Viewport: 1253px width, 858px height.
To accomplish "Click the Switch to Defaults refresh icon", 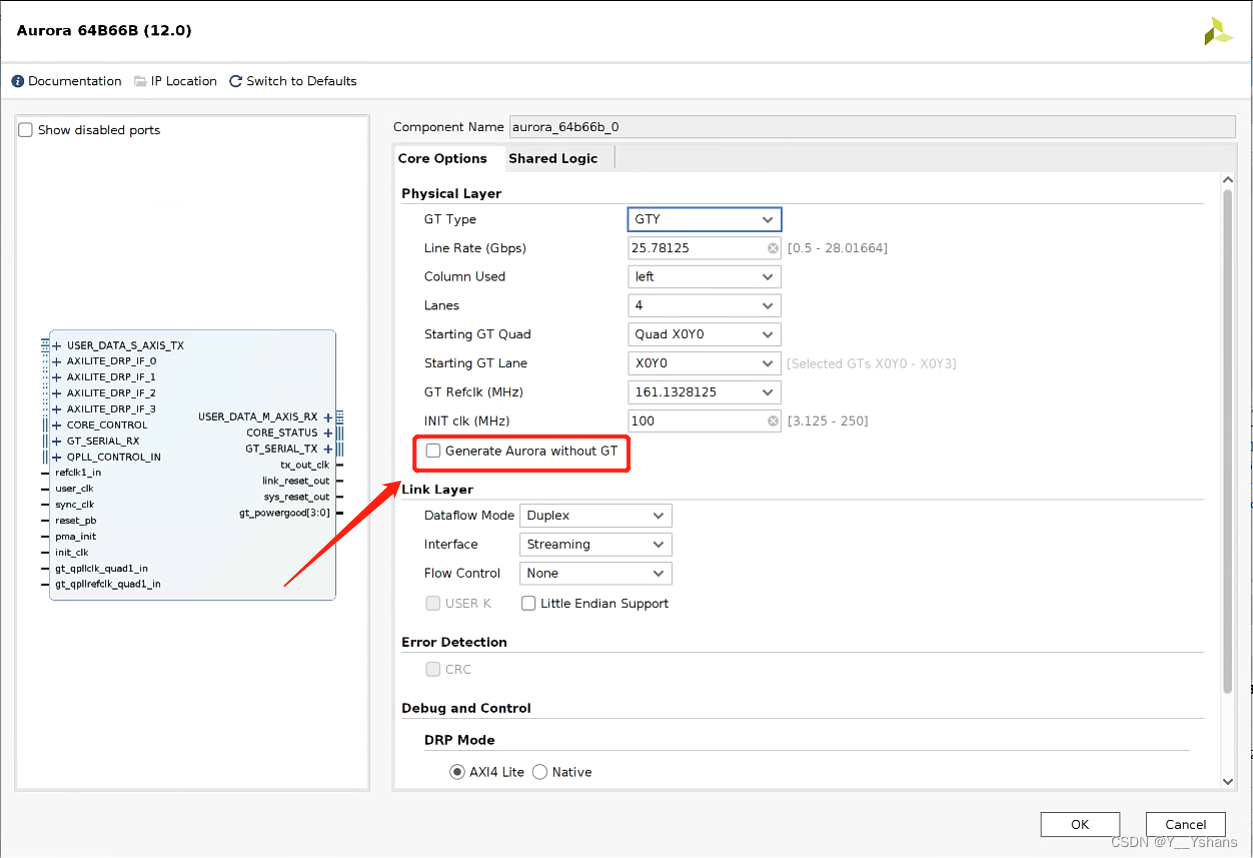I will [x=236, y=81].
